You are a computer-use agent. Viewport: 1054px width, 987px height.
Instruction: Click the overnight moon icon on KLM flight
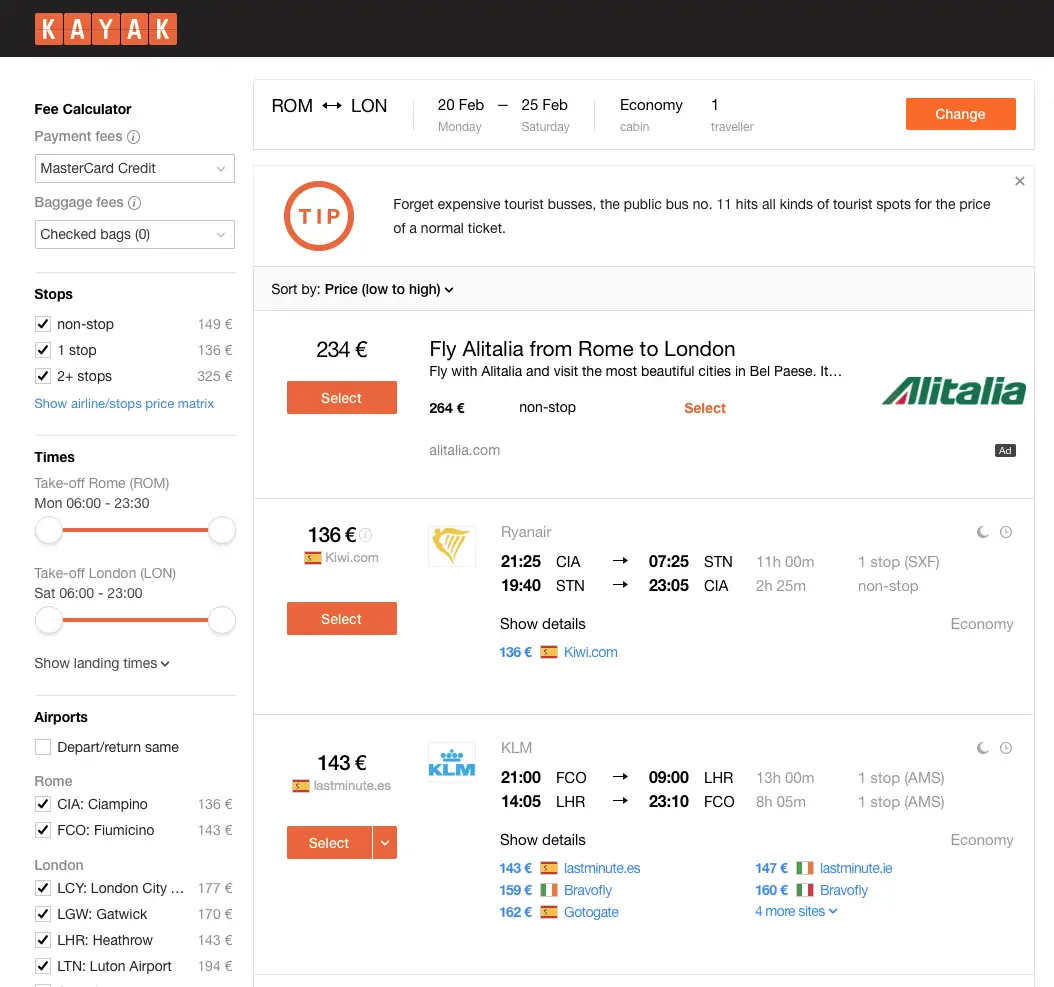(x=983, y=748)
